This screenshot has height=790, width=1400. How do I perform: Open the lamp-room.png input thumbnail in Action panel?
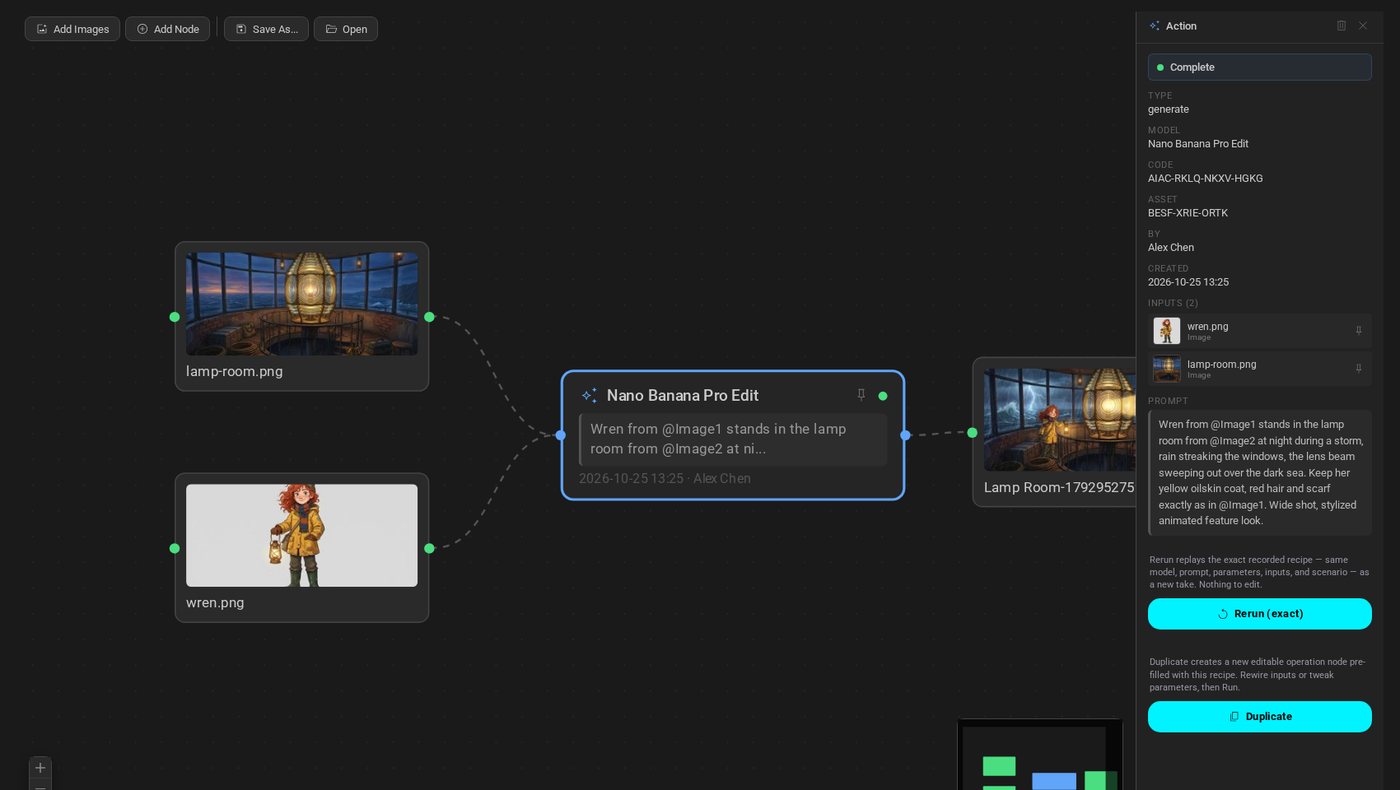click(1166, 369)
